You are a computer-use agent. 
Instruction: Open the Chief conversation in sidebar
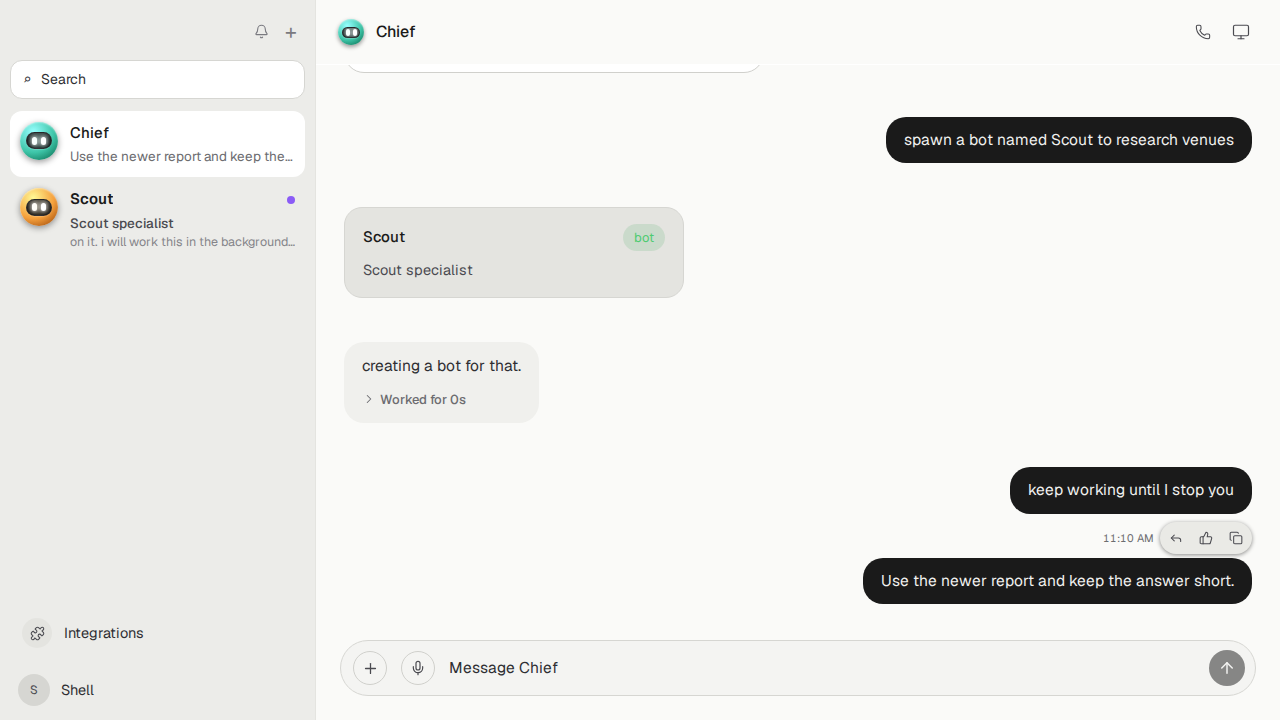pyautogui.click(x=157, y=144)
